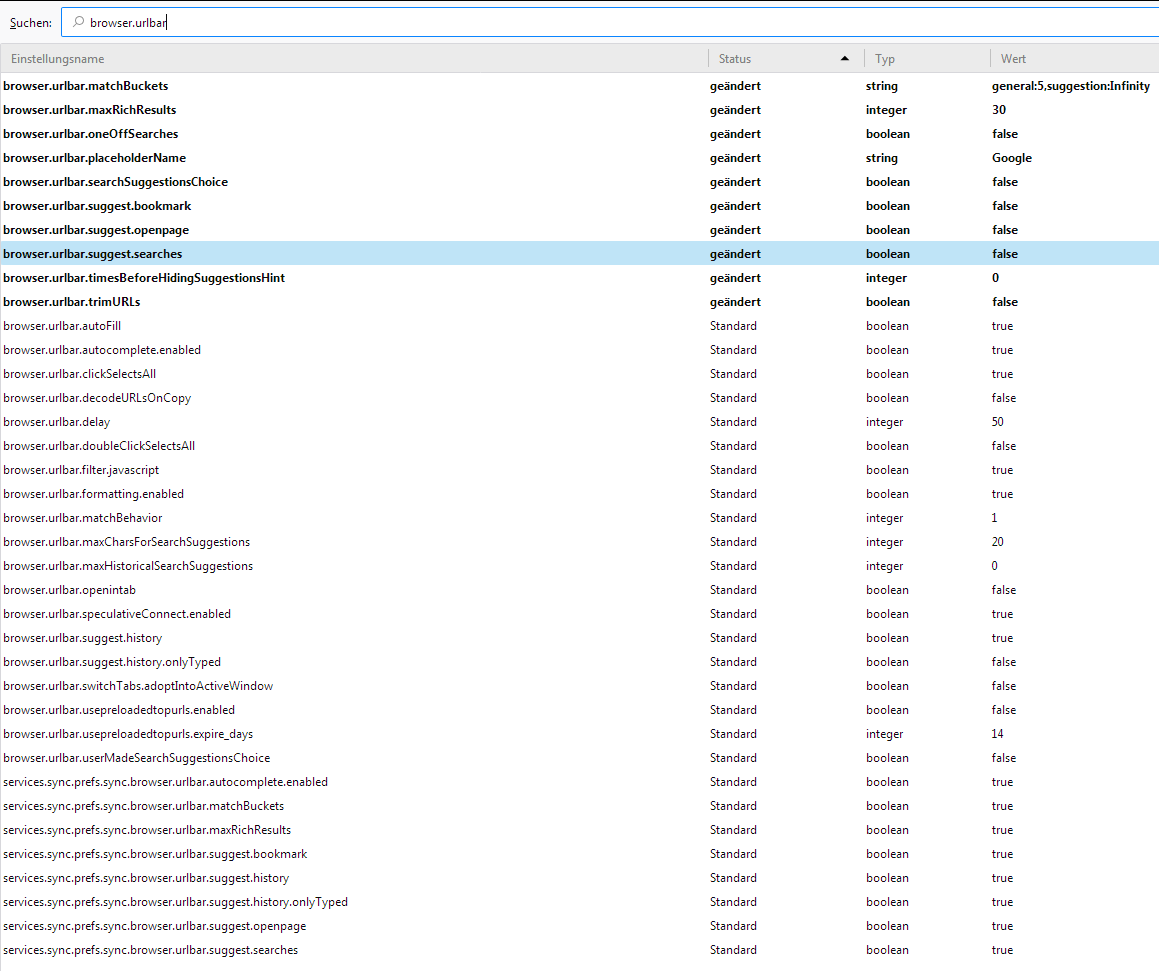Click integer type of timesBeforeHidingSuggestionsHint
The width and height of the screenshot is (1159, 971).
[x=886, y=278]
